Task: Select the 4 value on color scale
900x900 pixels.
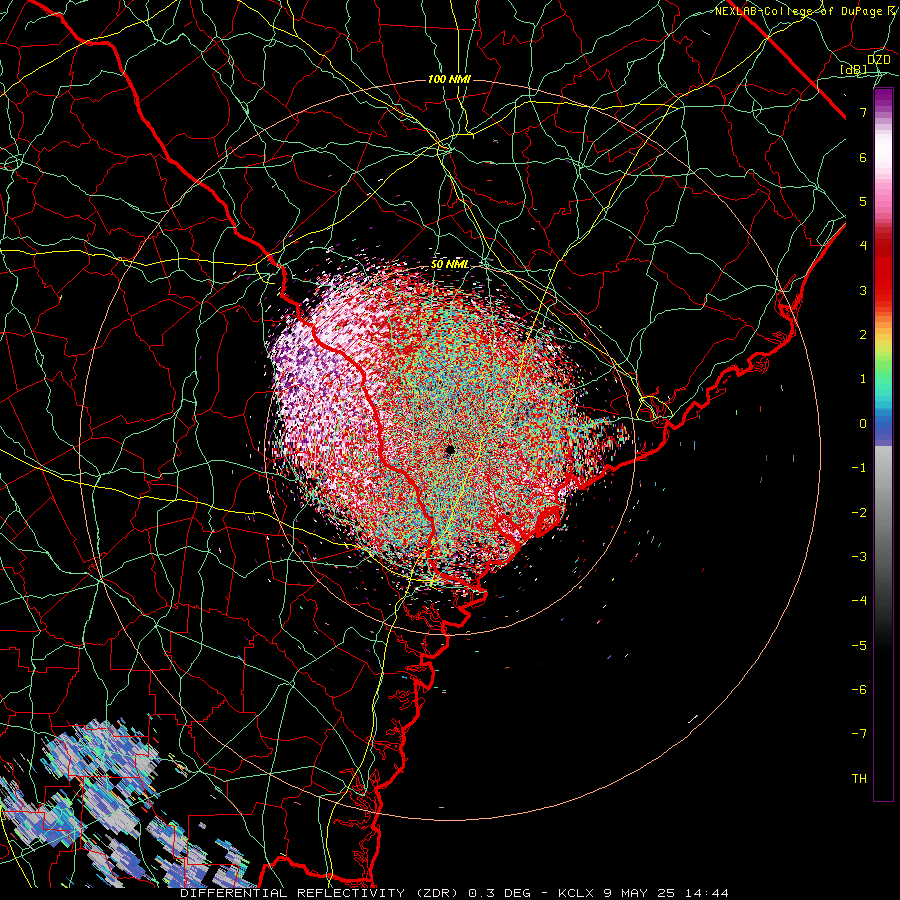Action: click(863, 246)
